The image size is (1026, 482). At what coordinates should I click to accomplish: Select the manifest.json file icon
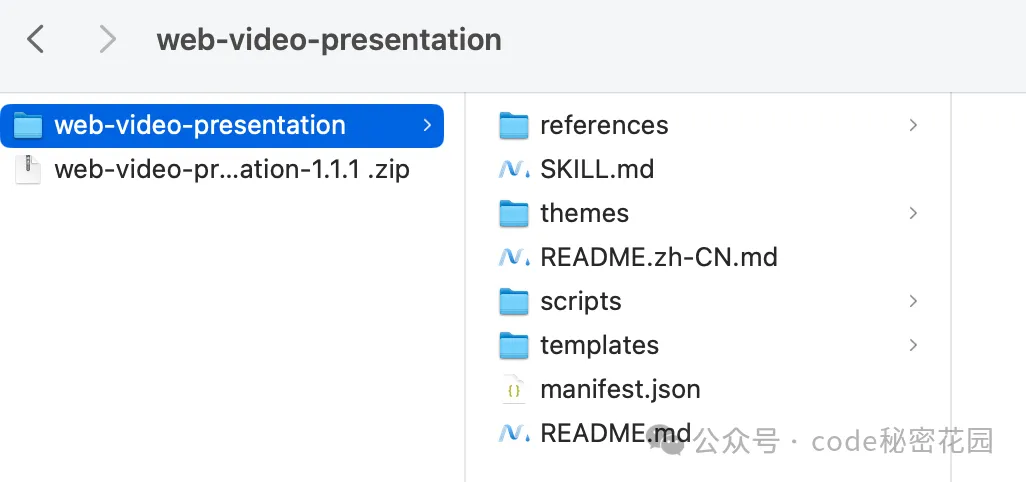point(514,390)
